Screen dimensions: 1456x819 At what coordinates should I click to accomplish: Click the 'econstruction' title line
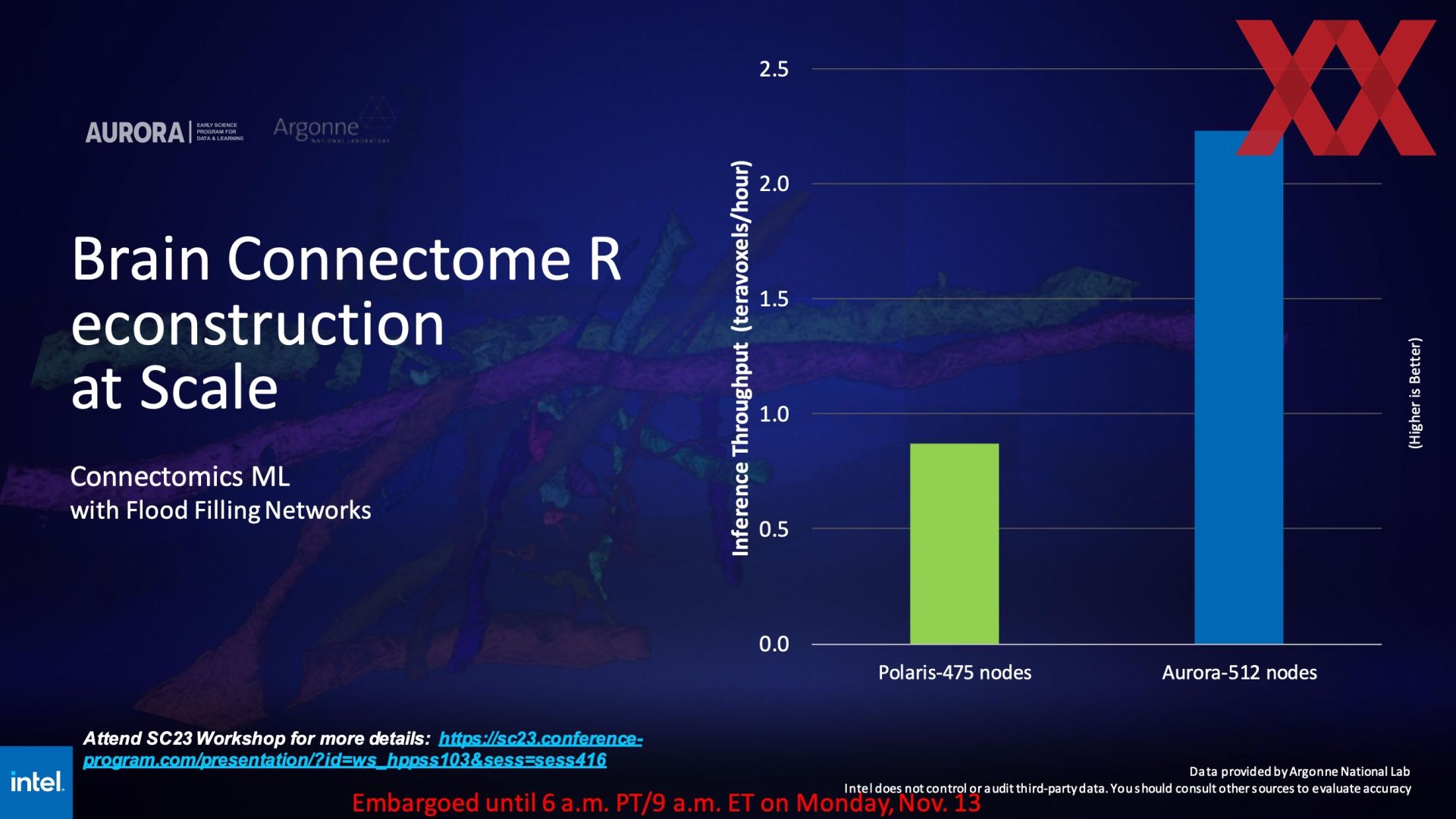(258, 324)
